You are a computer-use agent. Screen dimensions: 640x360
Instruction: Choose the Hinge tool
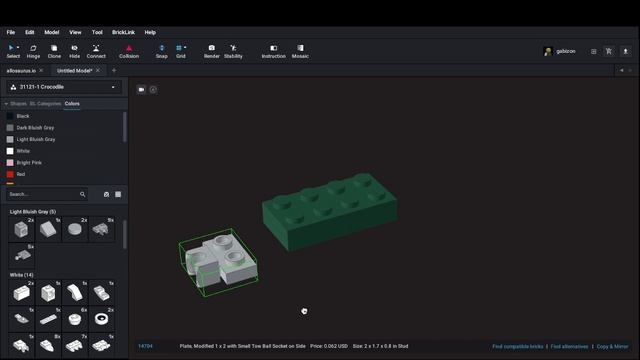click(x=33, y=51)
